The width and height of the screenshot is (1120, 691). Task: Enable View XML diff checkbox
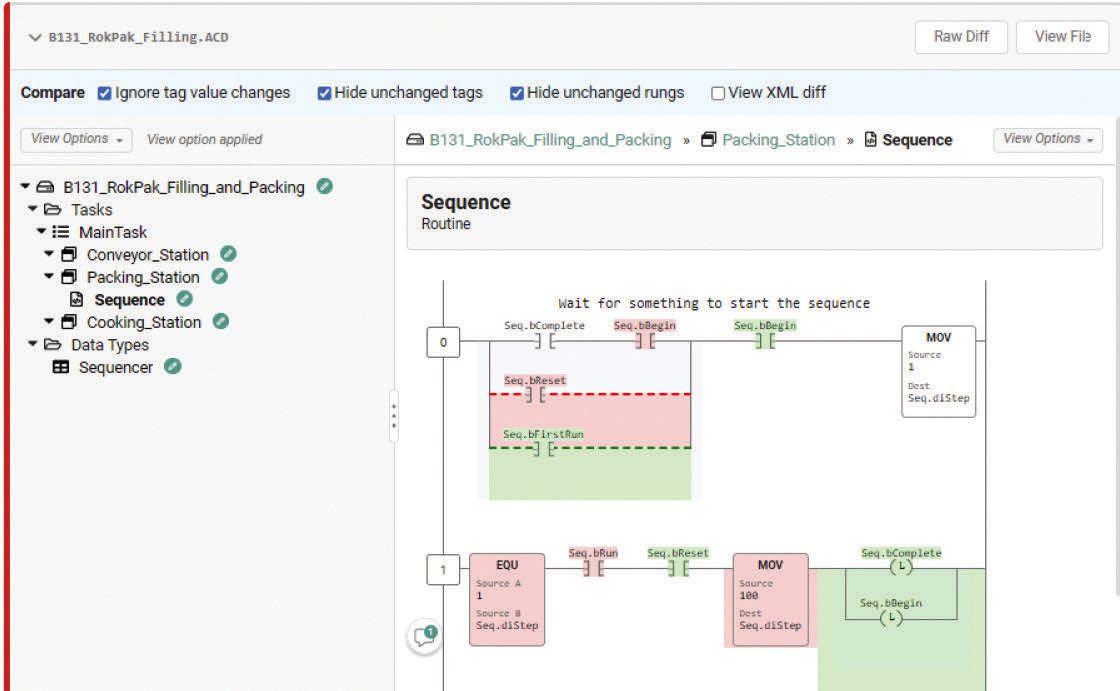click(x=718, y=93)
